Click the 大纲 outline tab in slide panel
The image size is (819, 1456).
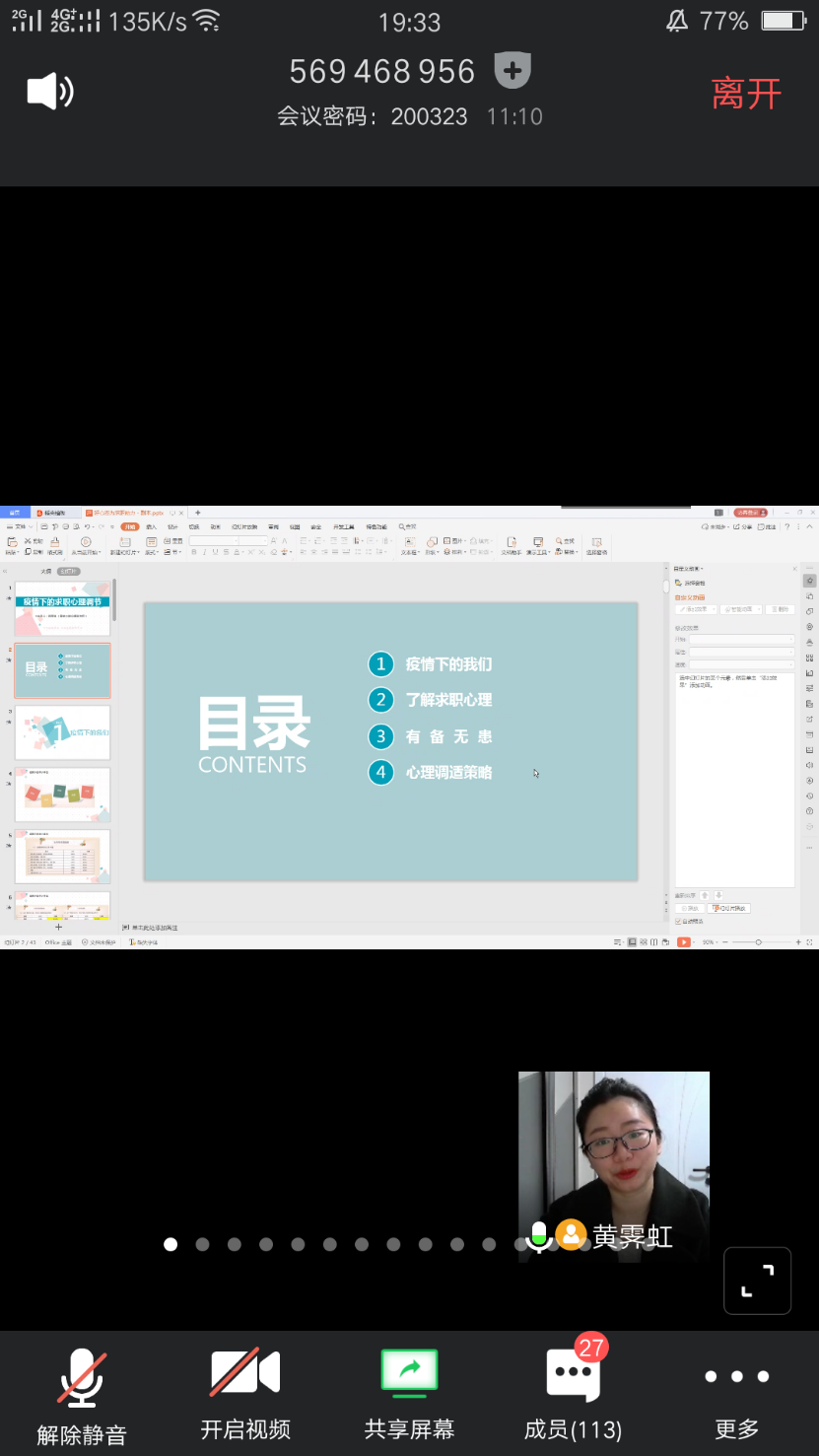point(46,571)
